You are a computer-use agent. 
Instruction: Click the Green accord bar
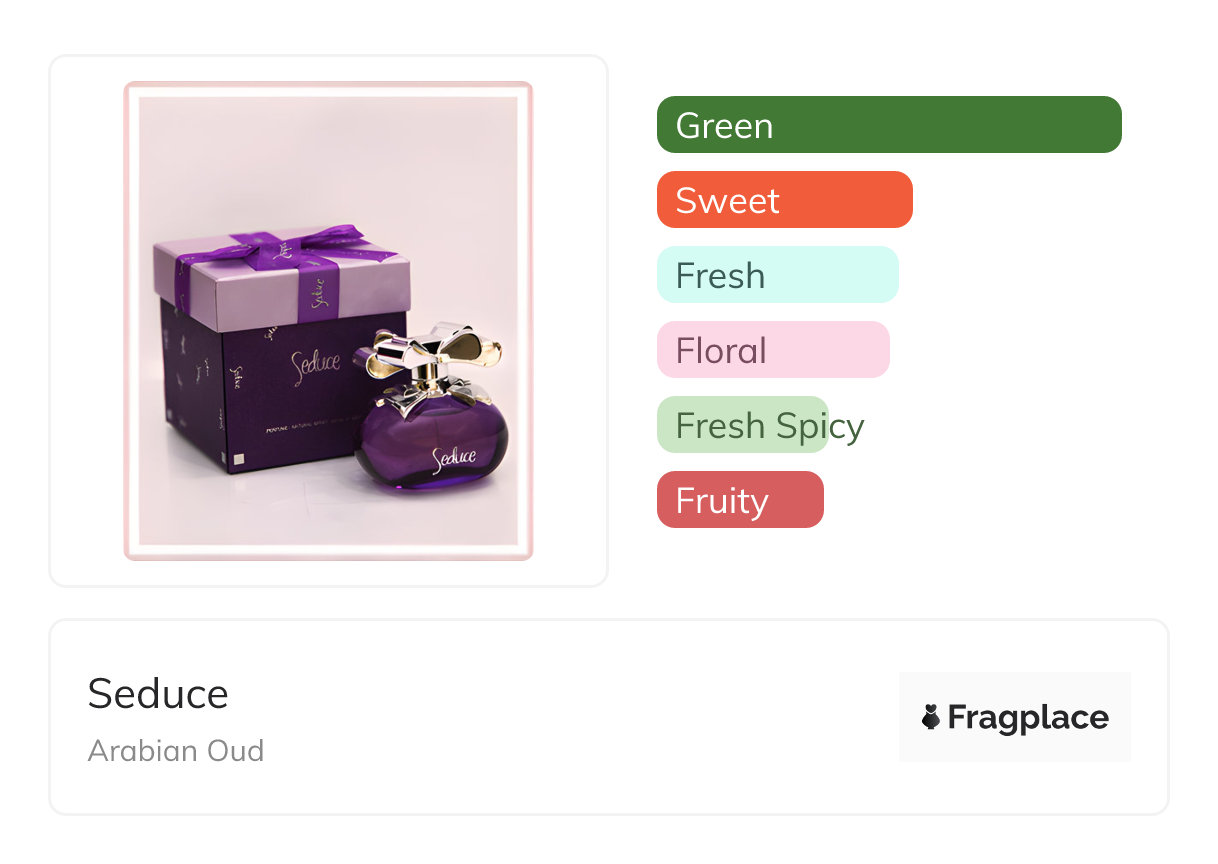(888, 125)
